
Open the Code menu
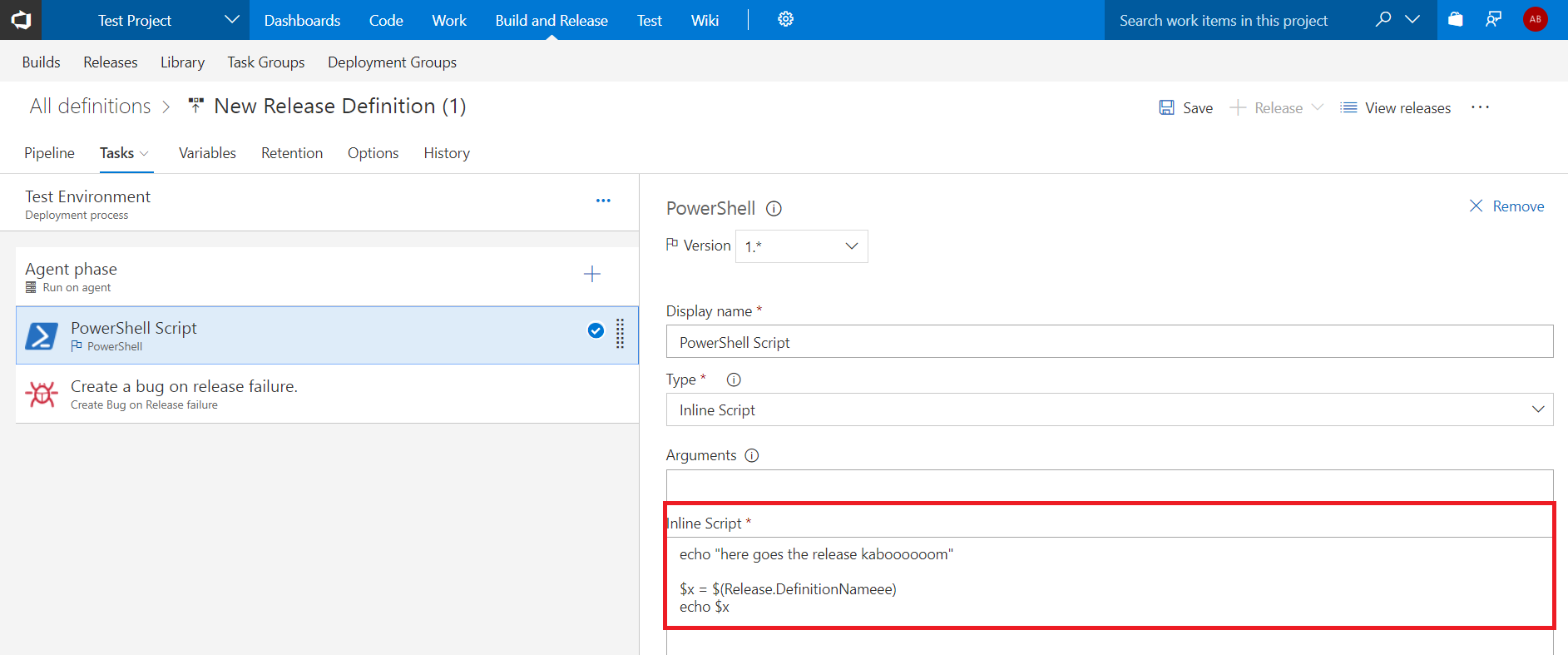click(x=386, y=20)
